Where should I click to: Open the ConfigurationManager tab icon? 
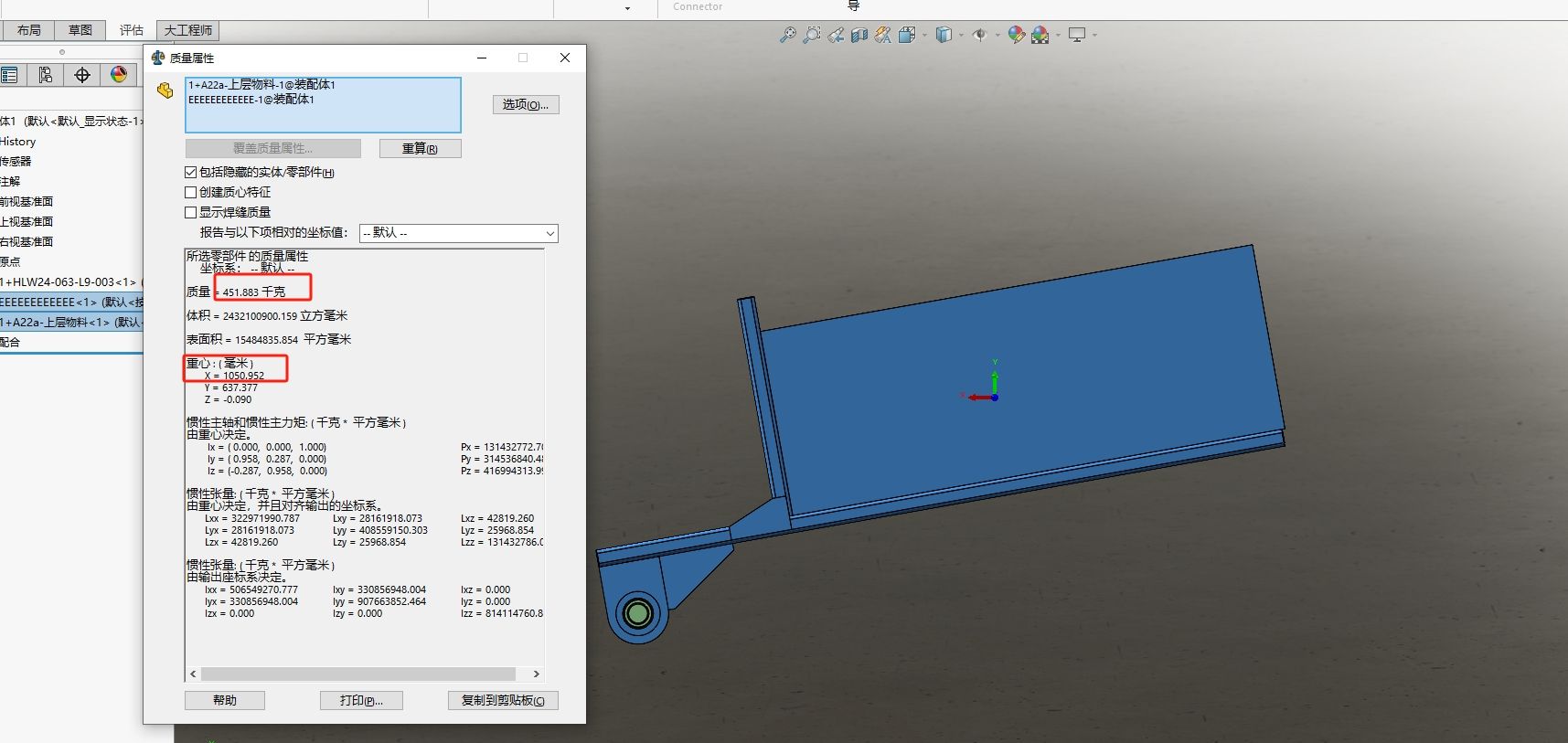pos(46,75)
